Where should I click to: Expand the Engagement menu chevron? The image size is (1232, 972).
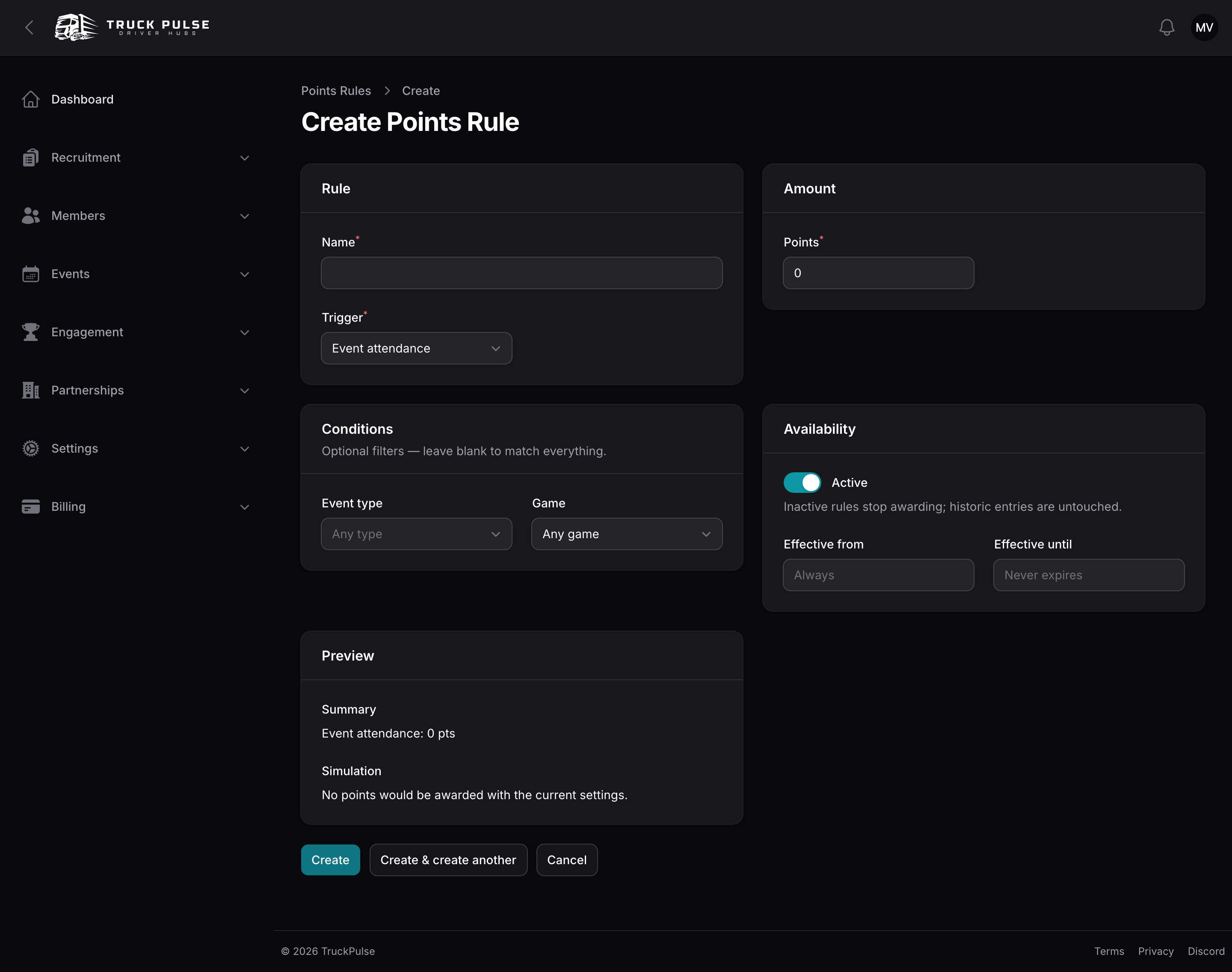245,332
